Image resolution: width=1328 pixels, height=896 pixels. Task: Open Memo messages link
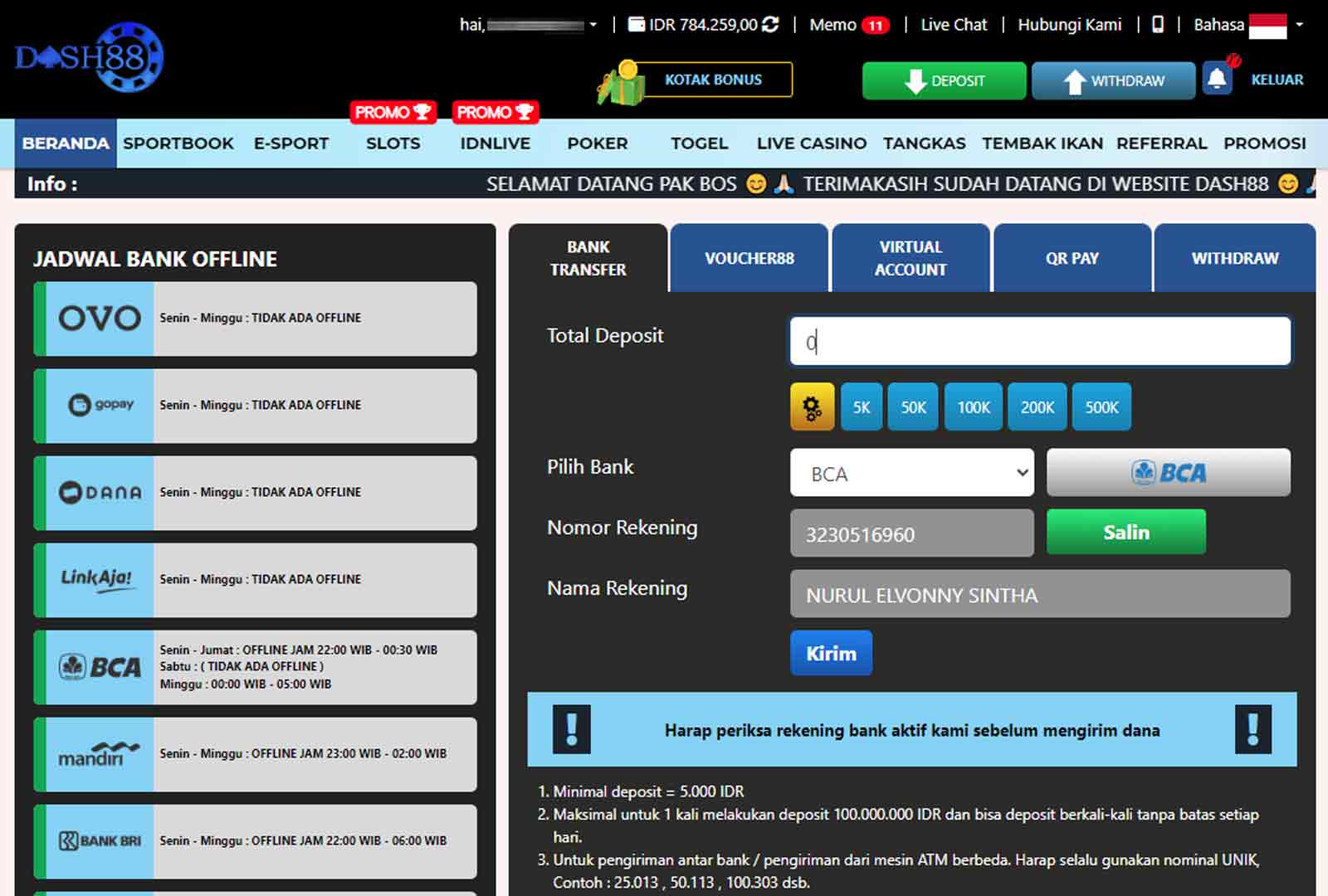[x=832, y=25]
